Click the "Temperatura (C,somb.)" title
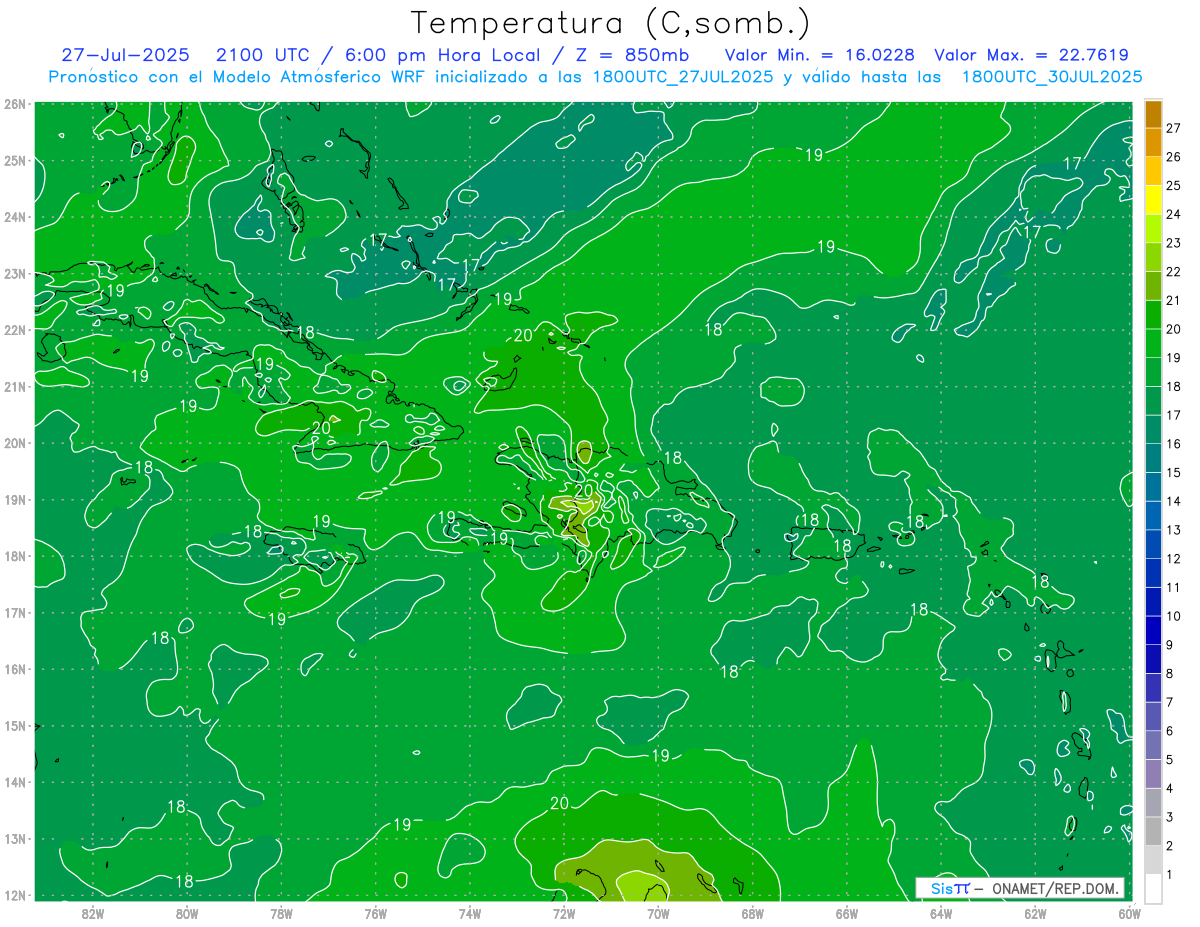Viewport: 1200px width, 927px height. 610,23
